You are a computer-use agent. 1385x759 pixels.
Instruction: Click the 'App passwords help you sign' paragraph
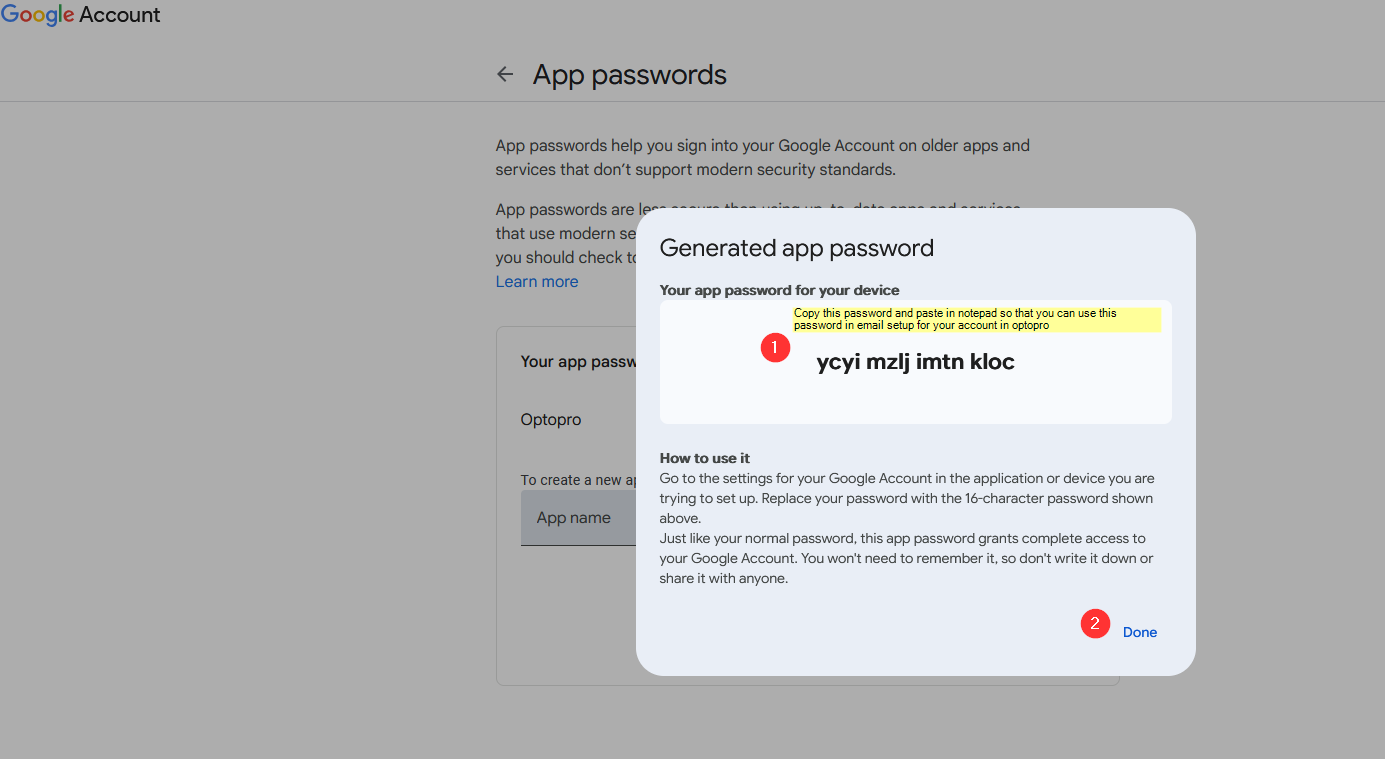762,157
